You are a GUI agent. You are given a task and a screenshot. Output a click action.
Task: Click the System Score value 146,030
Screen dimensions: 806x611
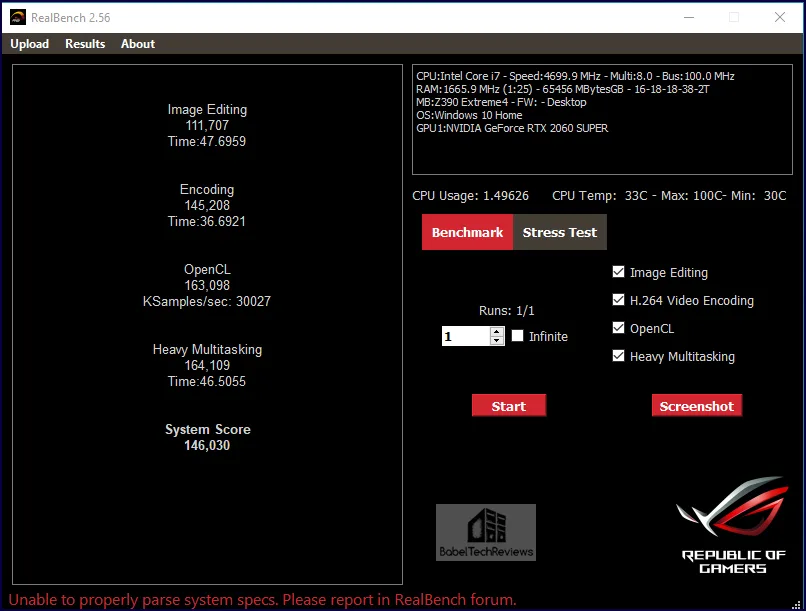tap(207, 446)
